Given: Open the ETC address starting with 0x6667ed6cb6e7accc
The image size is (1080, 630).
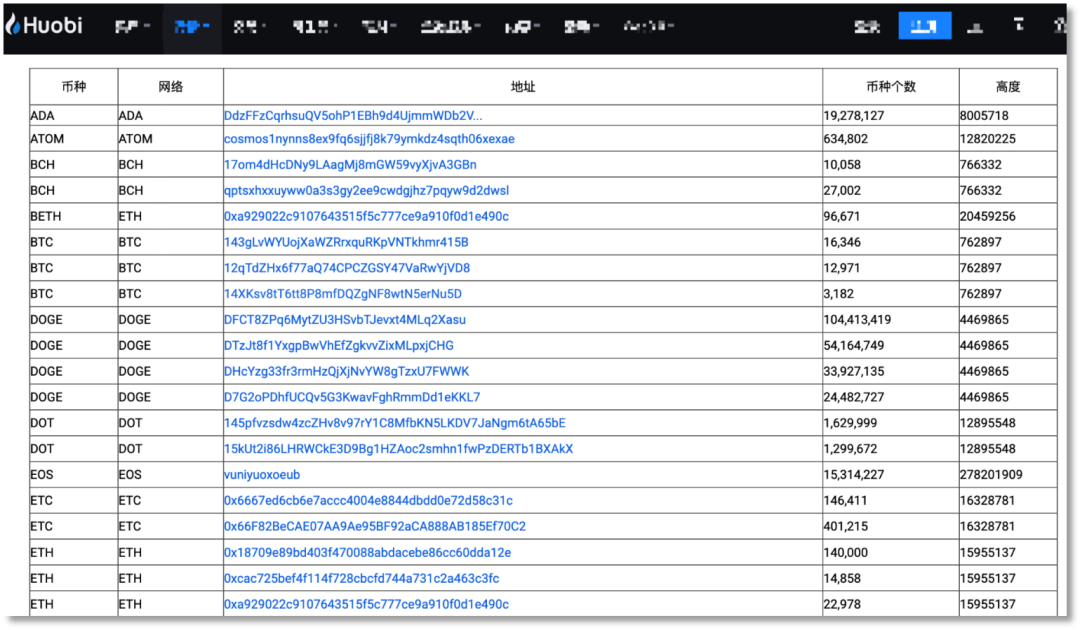Looking at the screenshot, I should [368, 501].
